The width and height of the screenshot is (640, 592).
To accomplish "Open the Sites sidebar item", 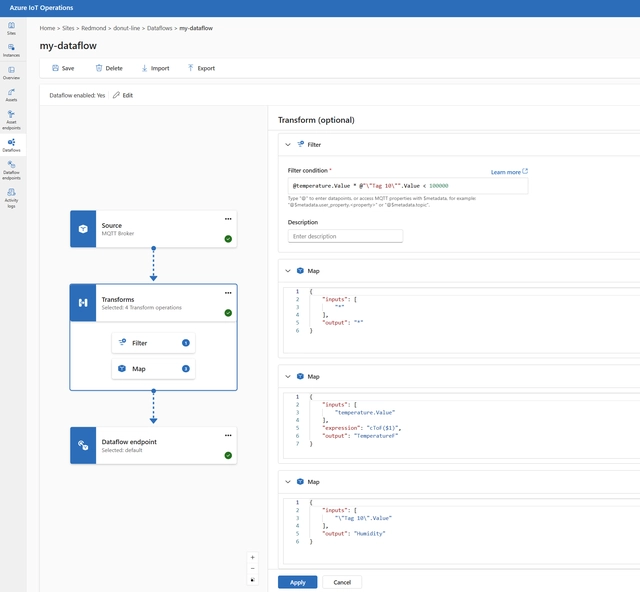I will [x=11, y=28].
